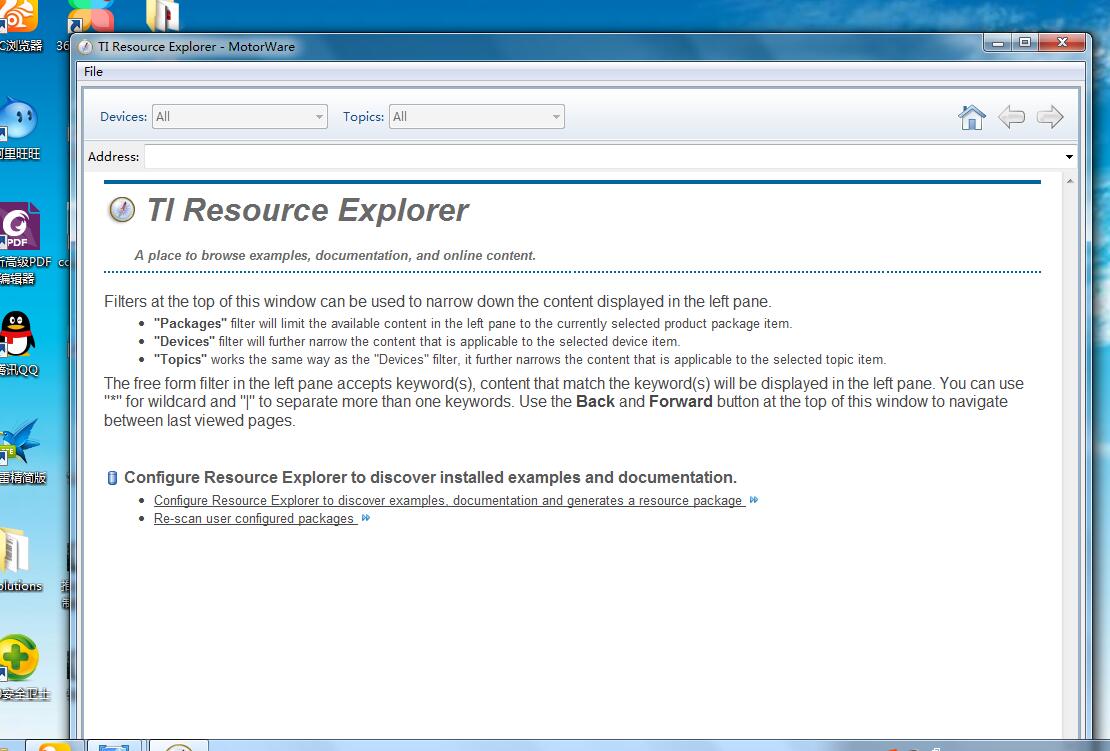Expand the Topics filter dropdown
Image resolution: width=1110 pixels, height=751 pixels.
click(x=476, y=117)
